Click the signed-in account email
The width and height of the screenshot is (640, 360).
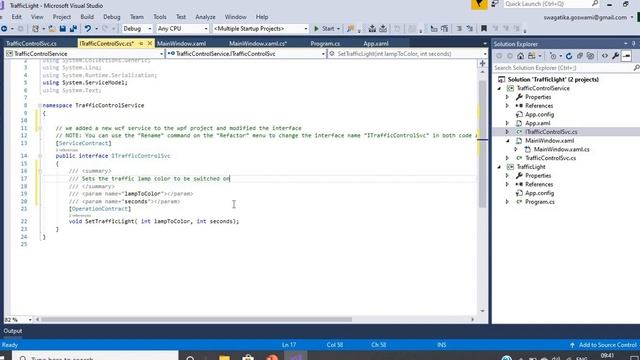pyautogui.click(x=585, y=17)
